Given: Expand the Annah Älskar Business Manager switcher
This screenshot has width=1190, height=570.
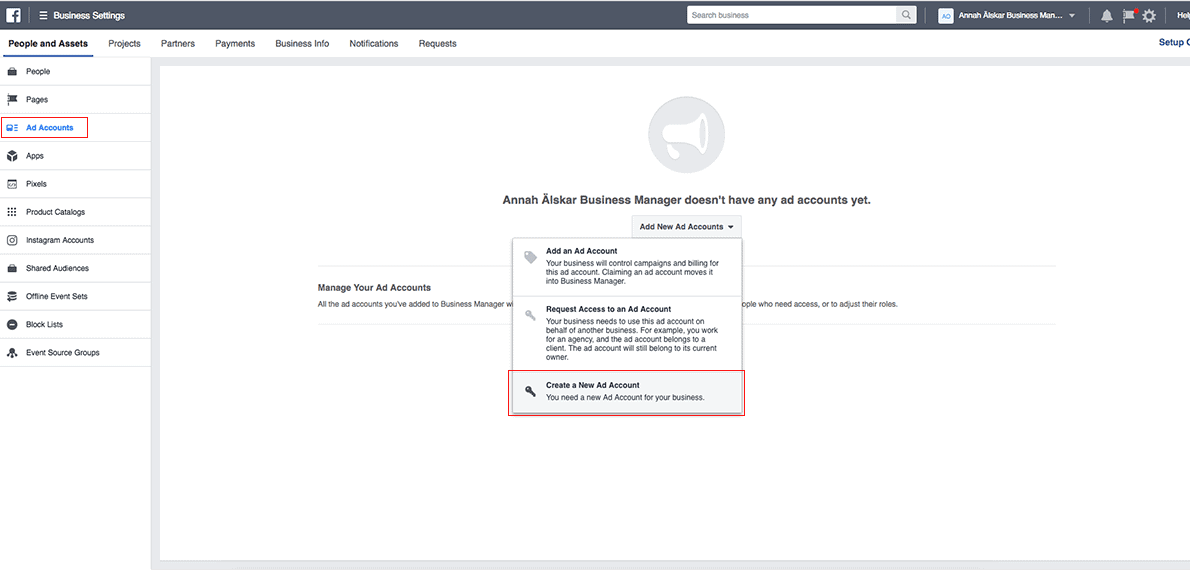Looking at the screenshot, I should point(1009,16).
